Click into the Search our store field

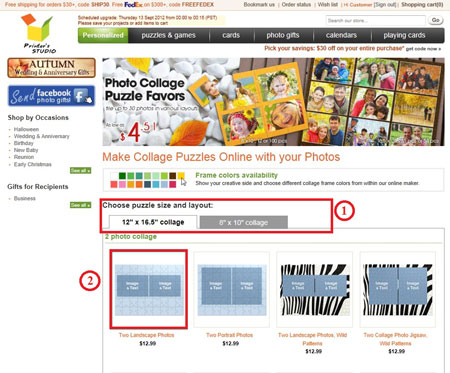coord(376,20)
